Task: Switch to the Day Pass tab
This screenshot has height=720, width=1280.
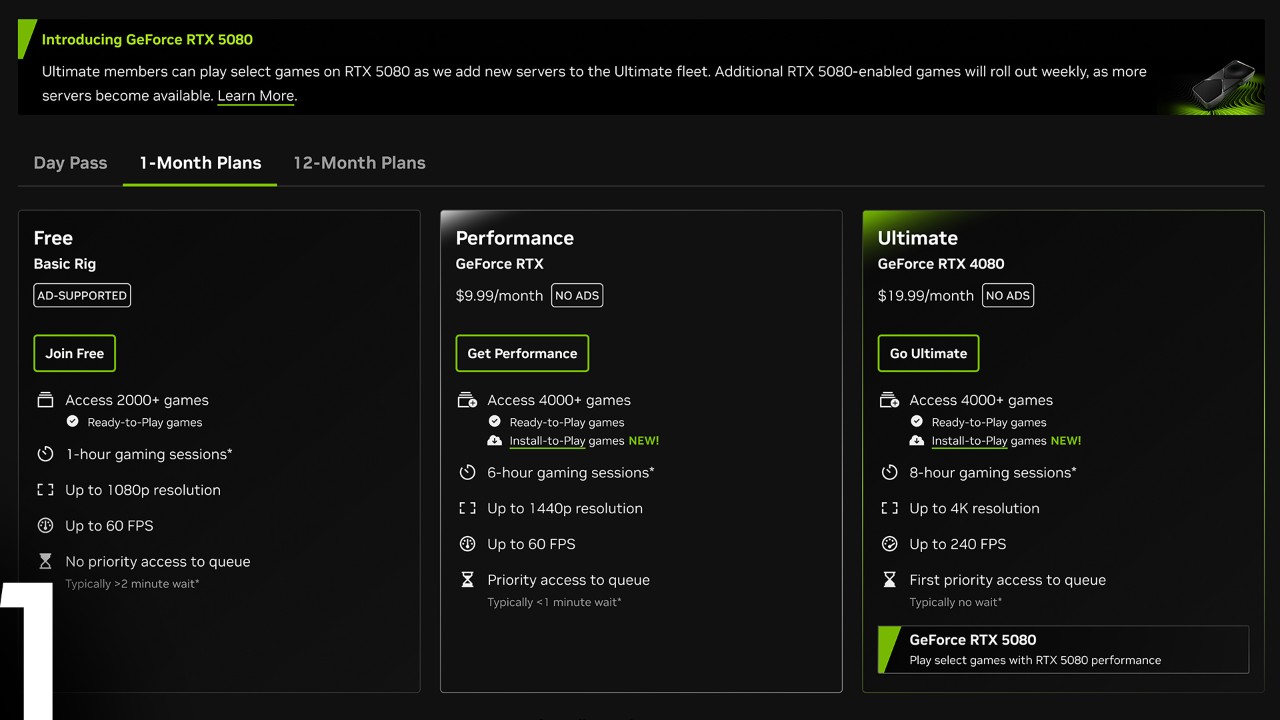Action: point(70,163)
